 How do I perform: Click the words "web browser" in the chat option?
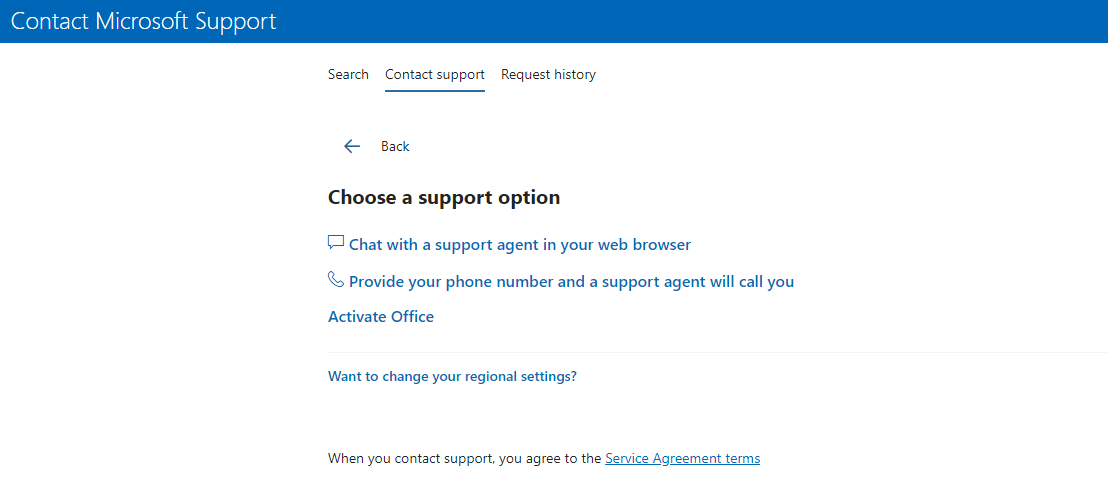pyautogui.click(x=644, y=245)
